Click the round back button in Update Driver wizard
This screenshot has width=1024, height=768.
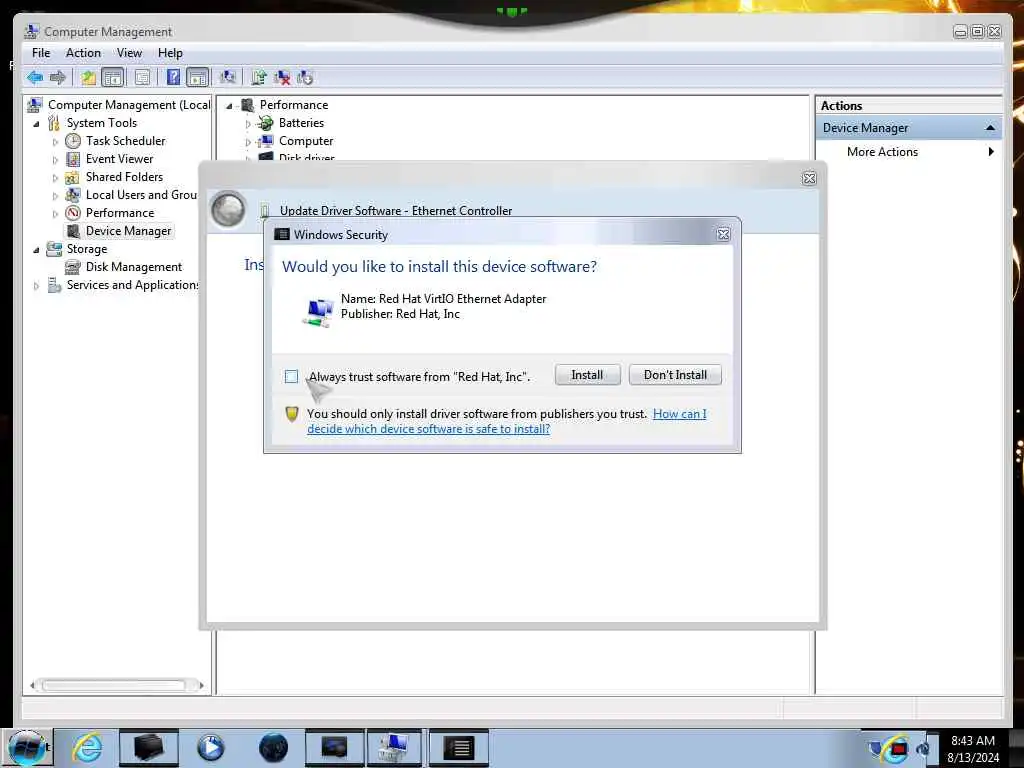pos(228,210)
